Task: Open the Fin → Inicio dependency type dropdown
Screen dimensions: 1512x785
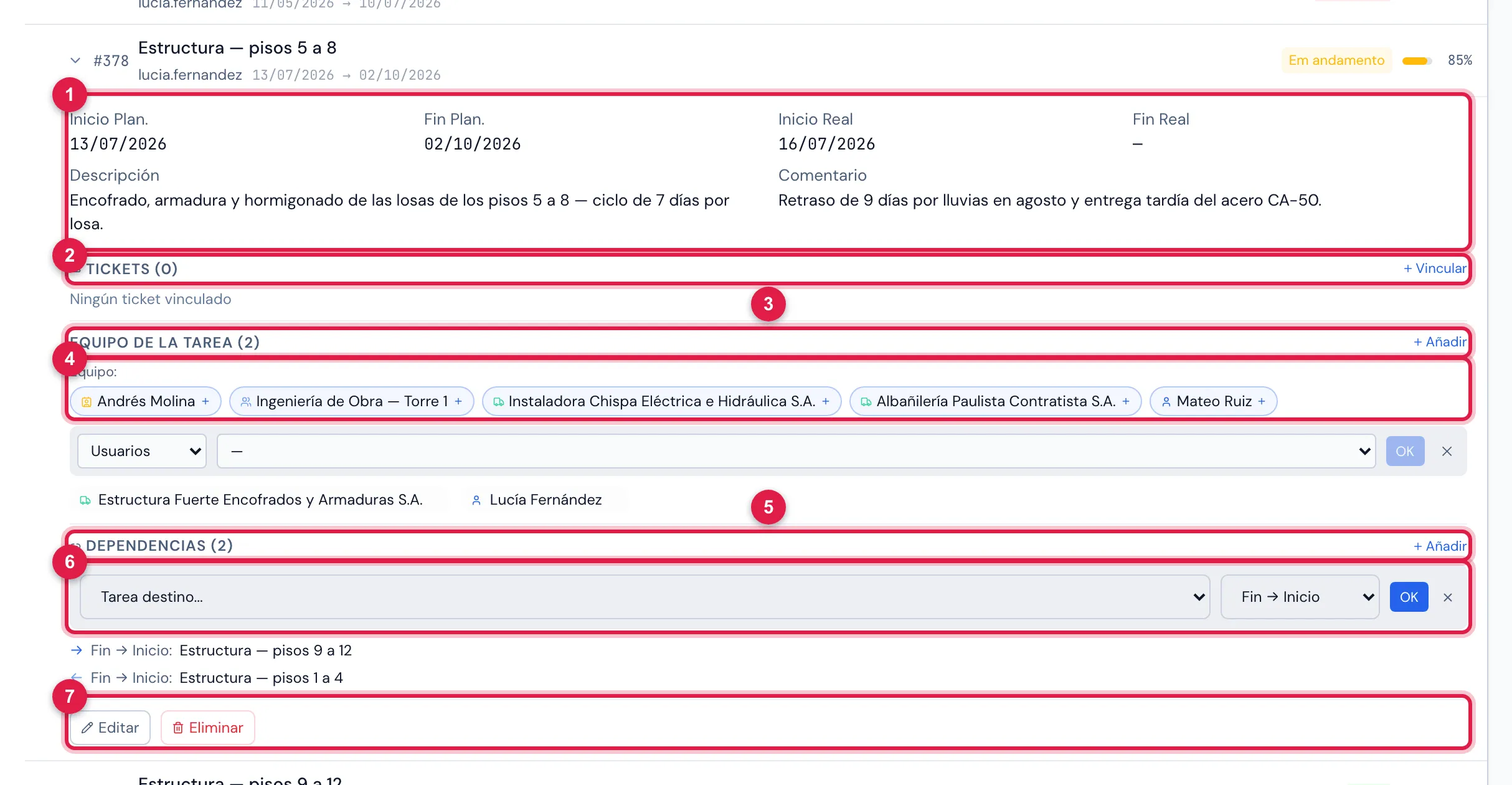Action: 1300,597
